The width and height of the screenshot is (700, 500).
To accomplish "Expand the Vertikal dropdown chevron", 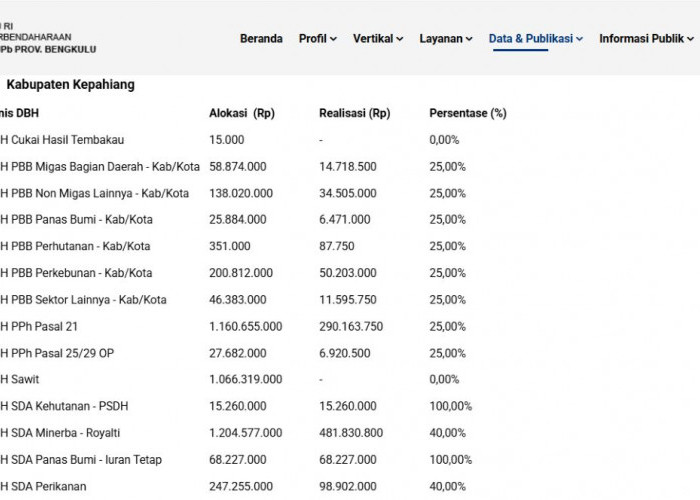I will 400,39.
